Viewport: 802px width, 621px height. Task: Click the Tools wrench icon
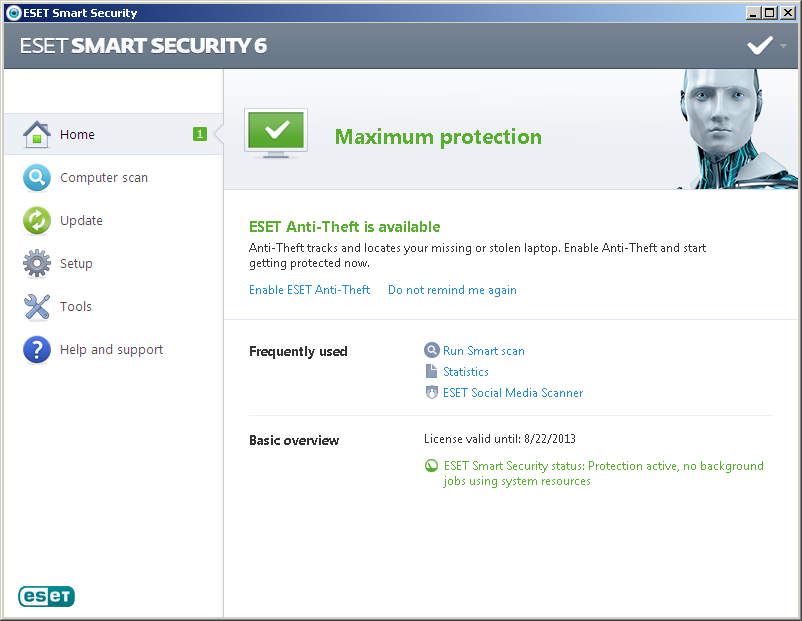click(37, 307)
